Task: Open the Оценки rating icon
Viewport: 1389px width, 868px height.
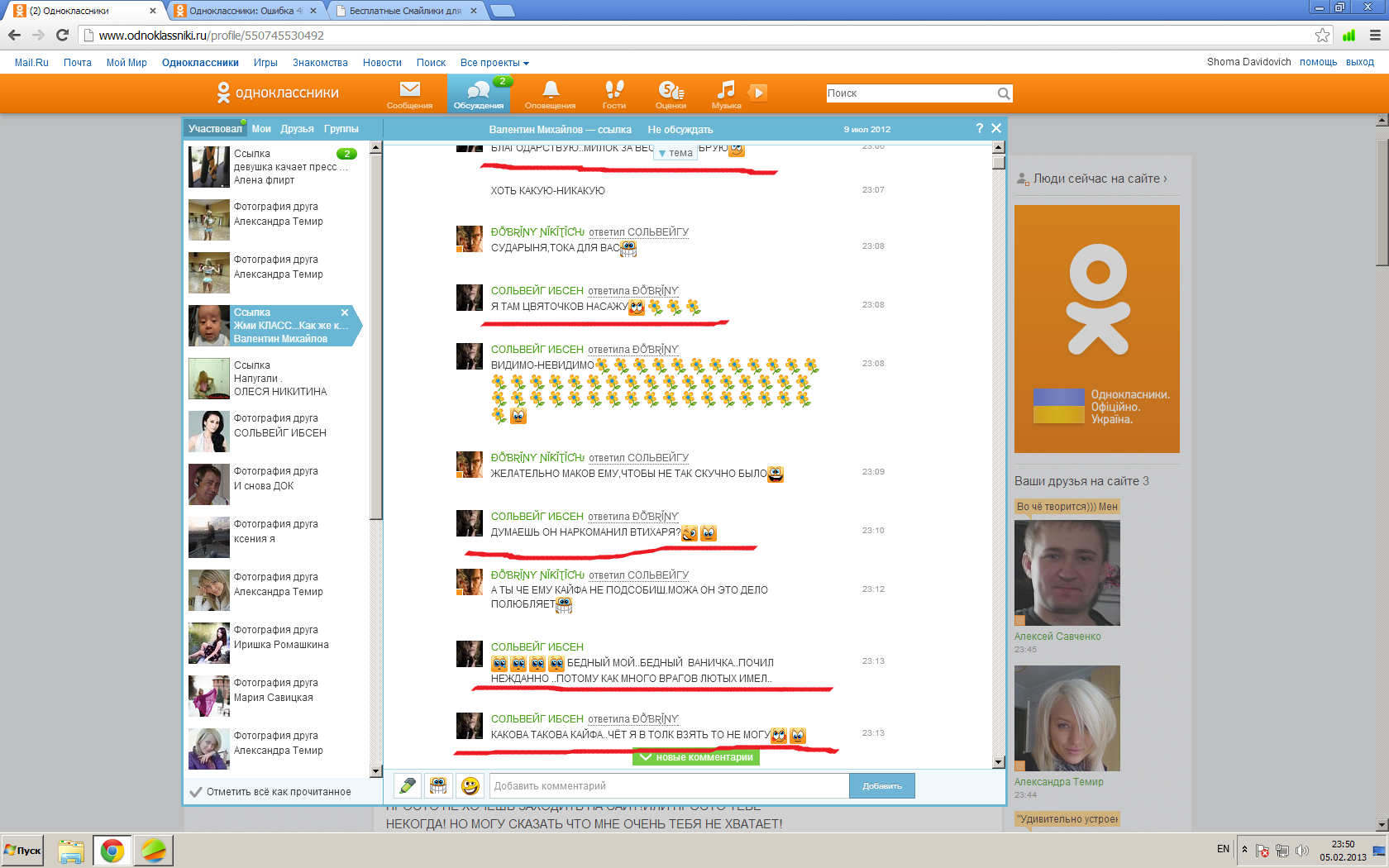Action: click(671, 93)
